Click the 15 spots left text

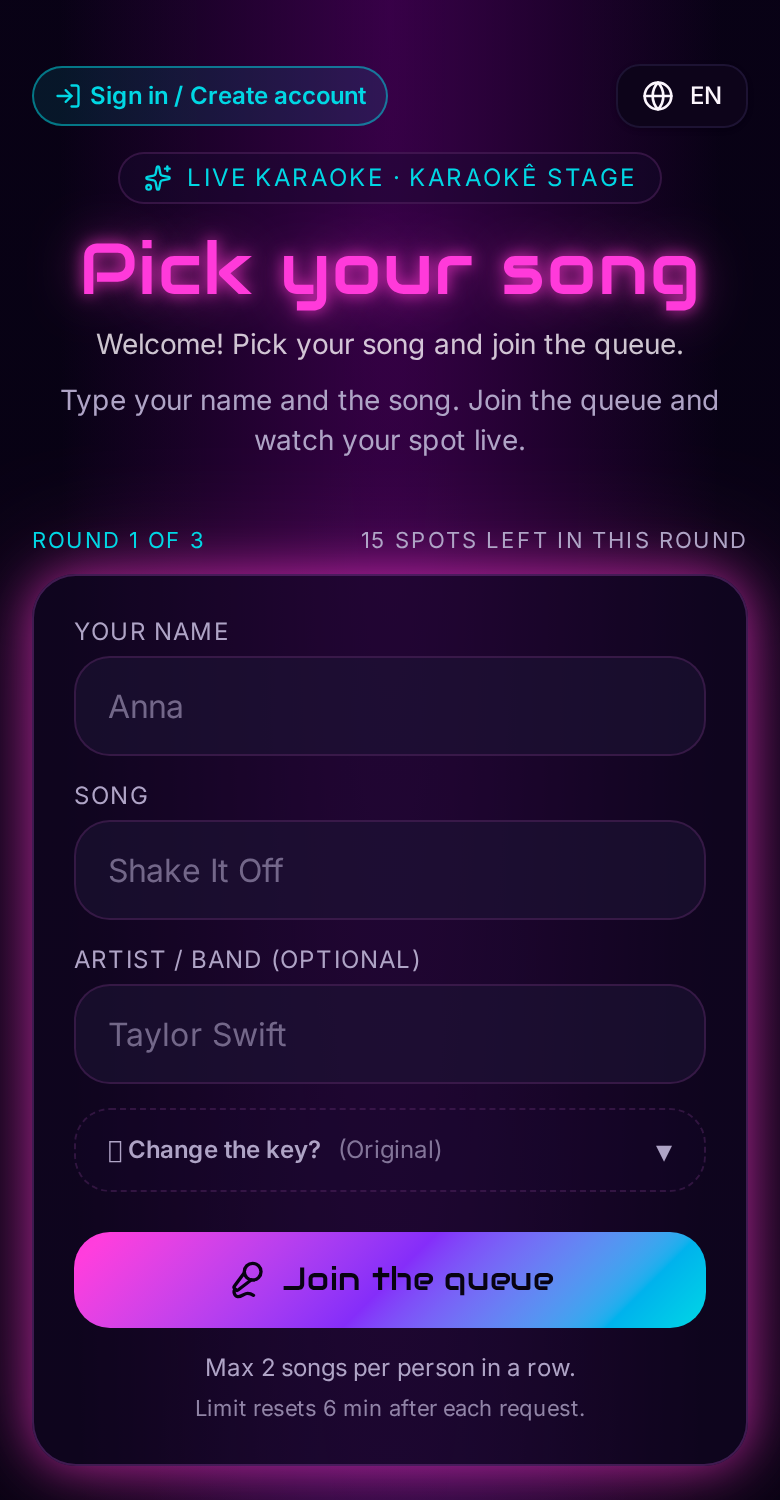[x=553, y=540]
